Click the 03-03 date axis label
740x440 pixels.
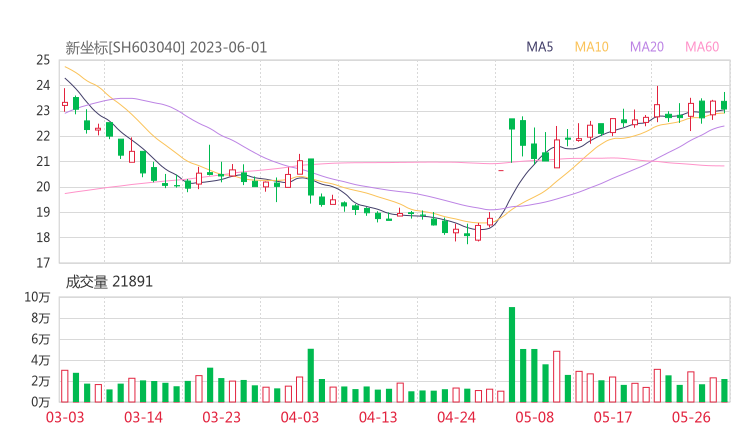coord(65,417)
